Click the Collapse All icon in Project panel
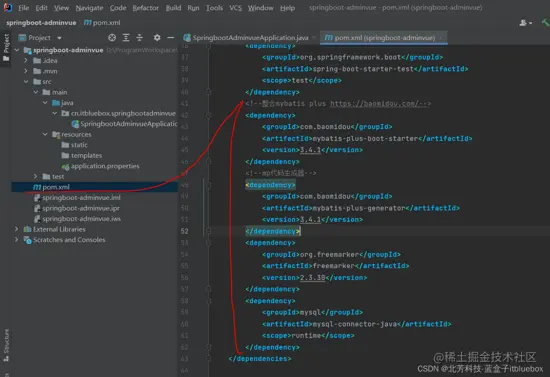The image size is (550, 377). 140,38
